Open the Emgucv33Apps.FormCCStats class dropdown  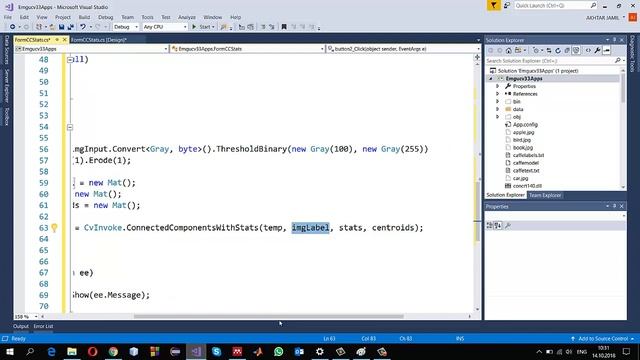coord(247,49)
